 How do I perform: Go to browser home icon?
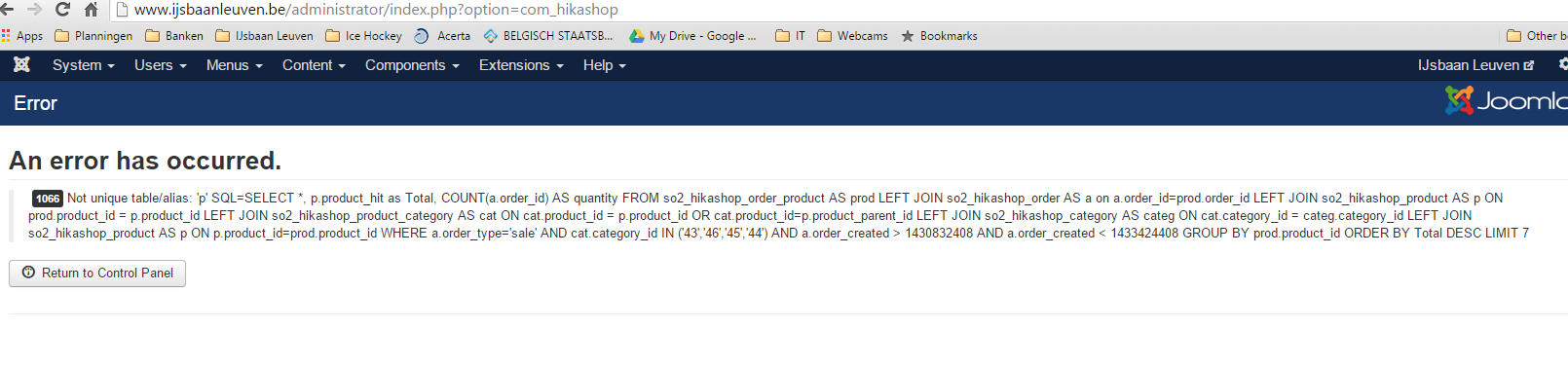click(x=92, y=10)
